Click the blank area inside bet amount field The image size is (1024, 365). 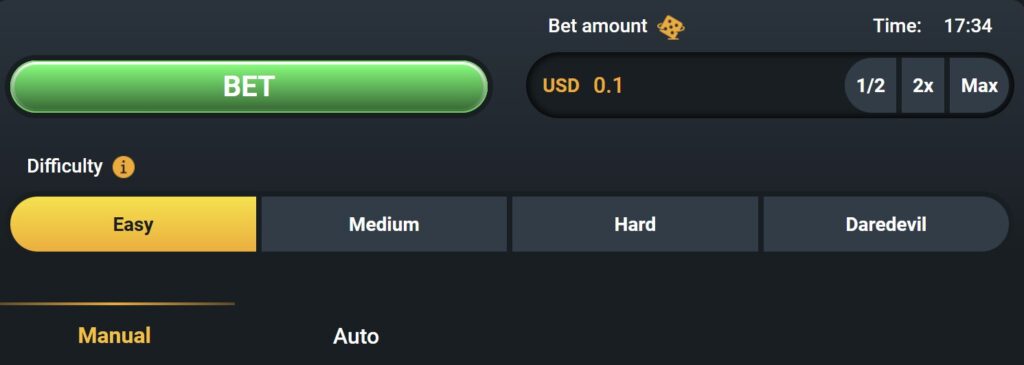pos(731,86)
